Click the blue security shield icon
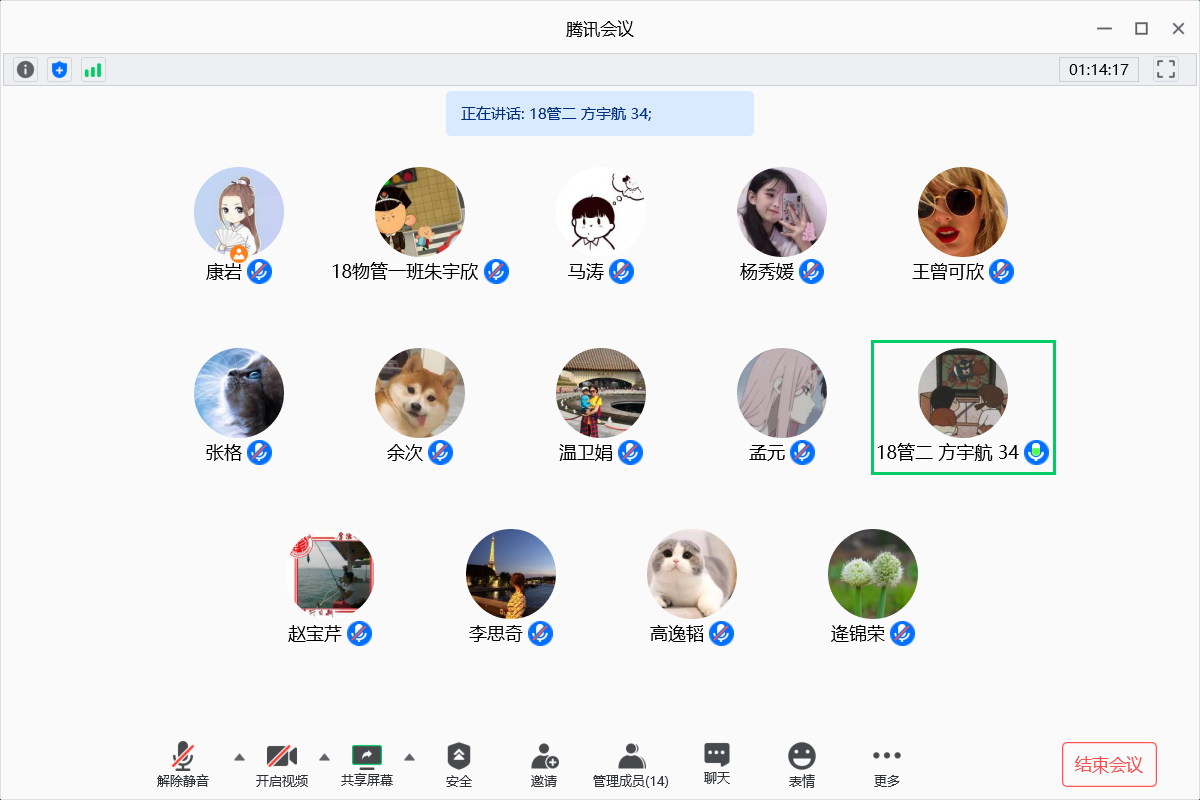Viewport: 1200px width, 800px height. pos(60,70)
